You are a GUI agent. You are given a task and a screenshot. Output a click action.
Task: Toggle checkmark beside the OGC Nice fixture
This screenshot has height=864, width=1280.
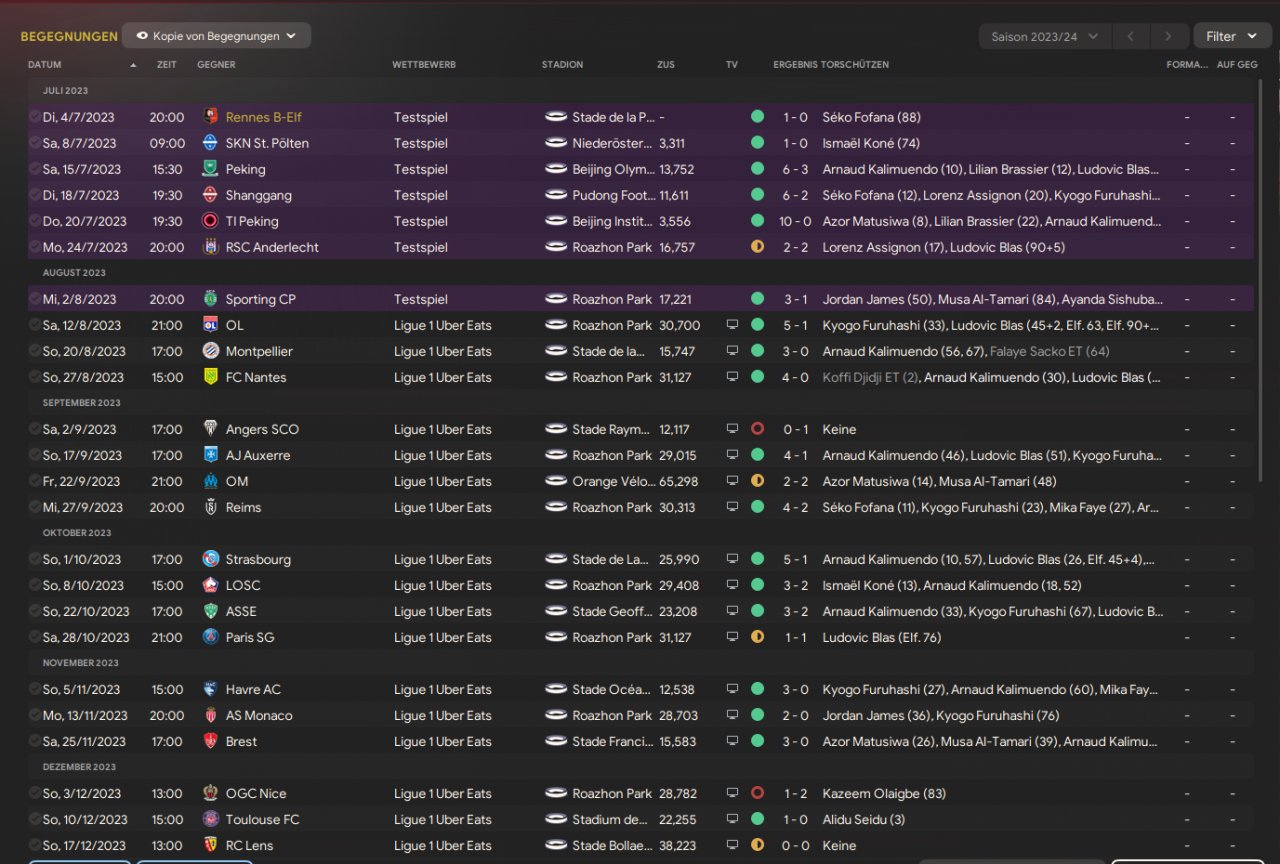click(x=35, y=793)
